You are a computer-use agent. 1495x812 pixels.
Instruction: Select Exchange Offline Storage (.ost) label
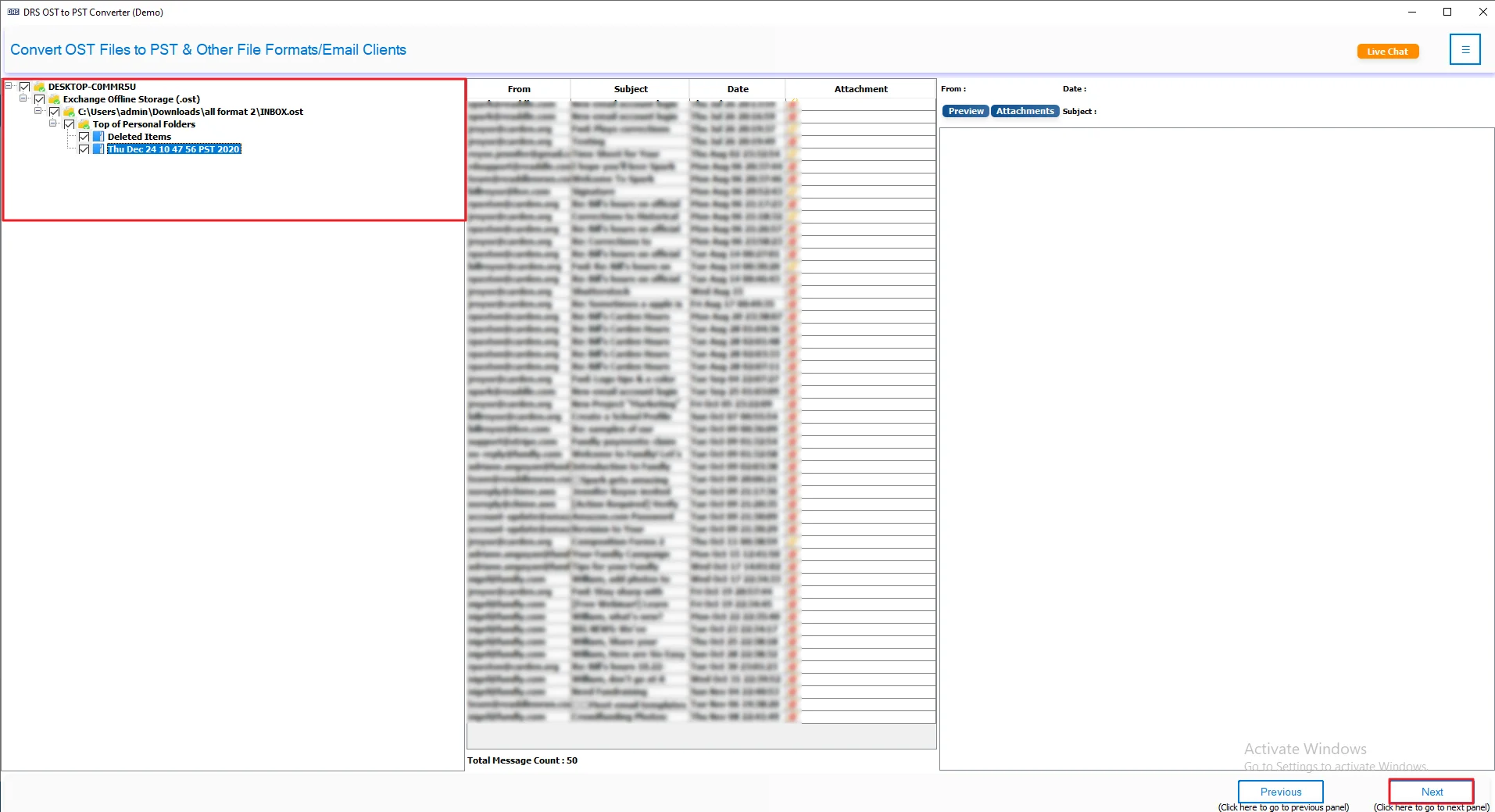point(131,99)
